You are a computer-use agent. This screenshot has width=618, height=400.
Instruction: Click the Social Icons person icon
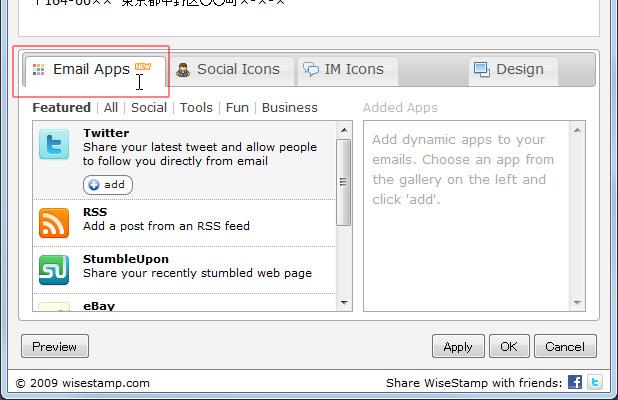(182, 70)
